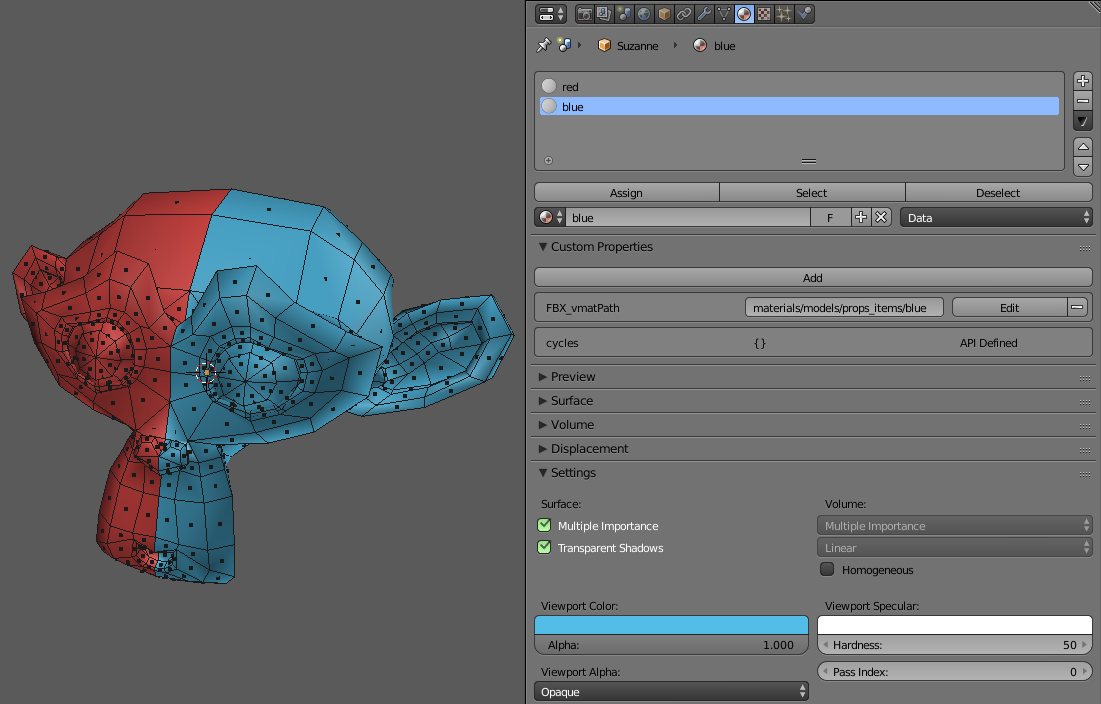Open the Texture properties tab (checker icon)

click(x=764, y=13)
